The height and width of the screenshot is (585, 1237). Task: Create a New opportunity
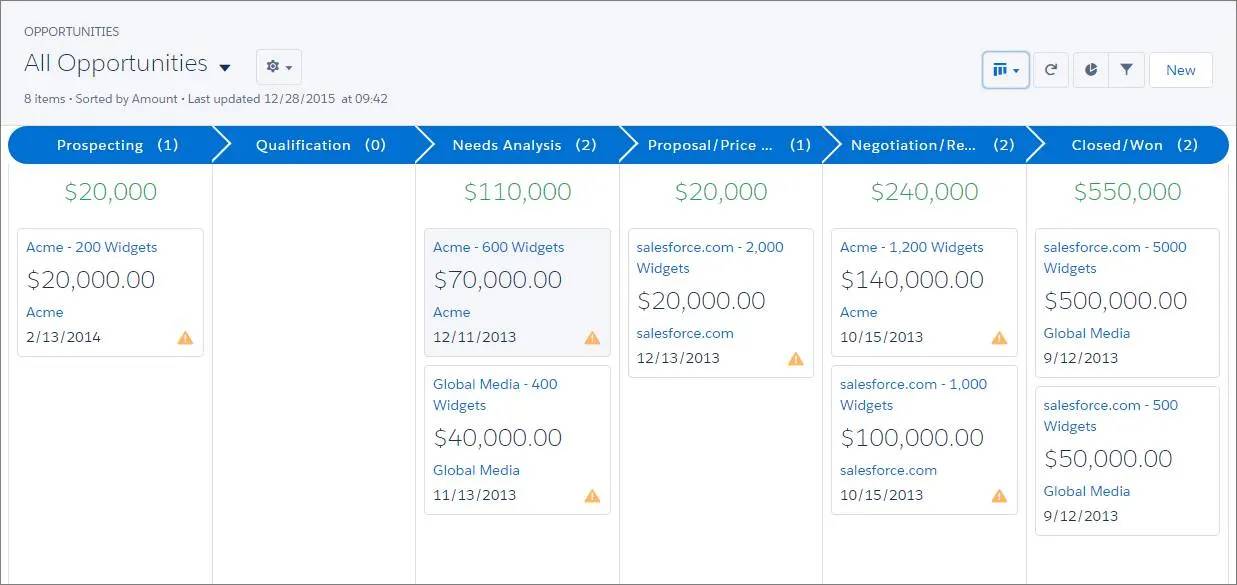1181,70
